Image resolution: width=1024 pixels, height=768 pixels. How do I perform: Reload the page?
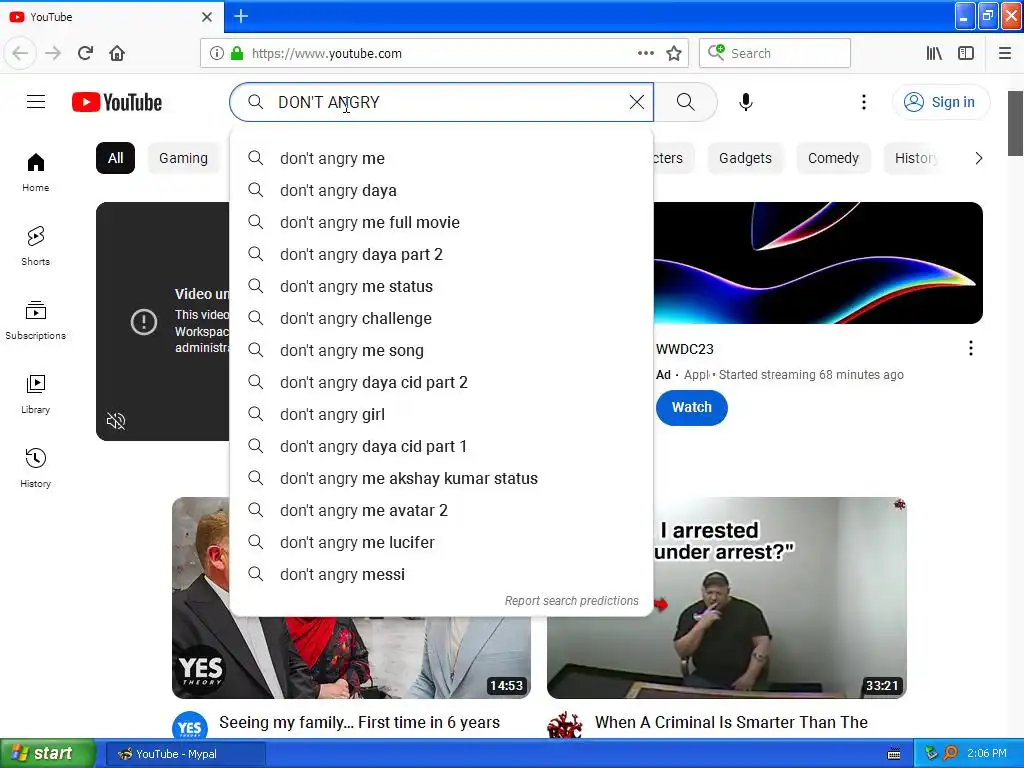(85, 53)
